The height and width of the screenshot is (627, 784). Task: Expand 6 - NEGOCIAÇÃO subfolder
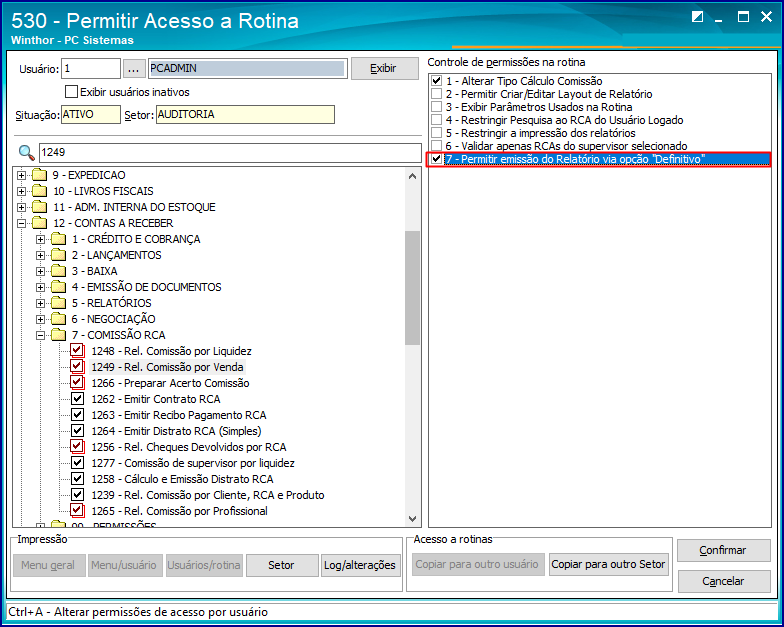pyautogui.click(x=40, y=320)
